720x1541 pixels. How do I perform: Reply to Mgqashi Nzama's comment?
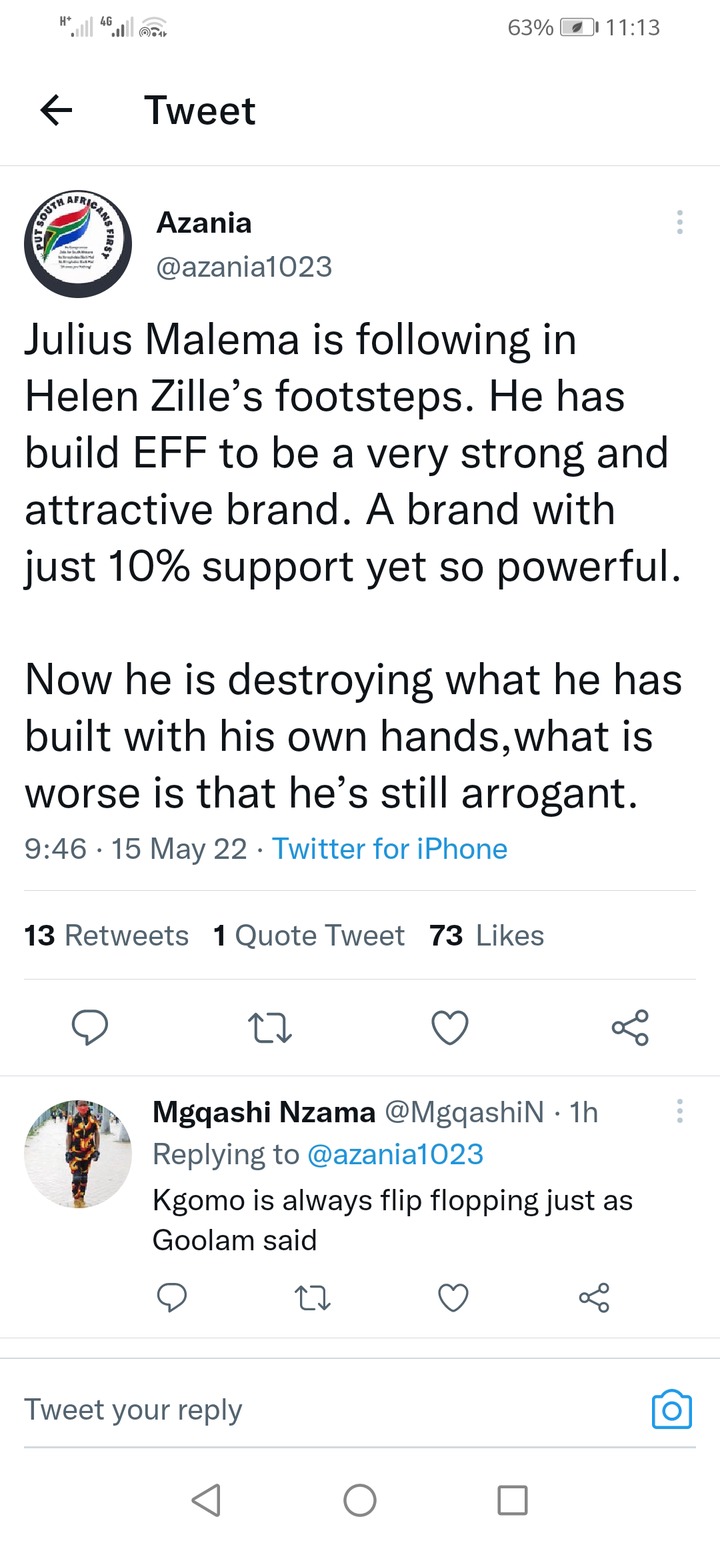click(172, 1298)
